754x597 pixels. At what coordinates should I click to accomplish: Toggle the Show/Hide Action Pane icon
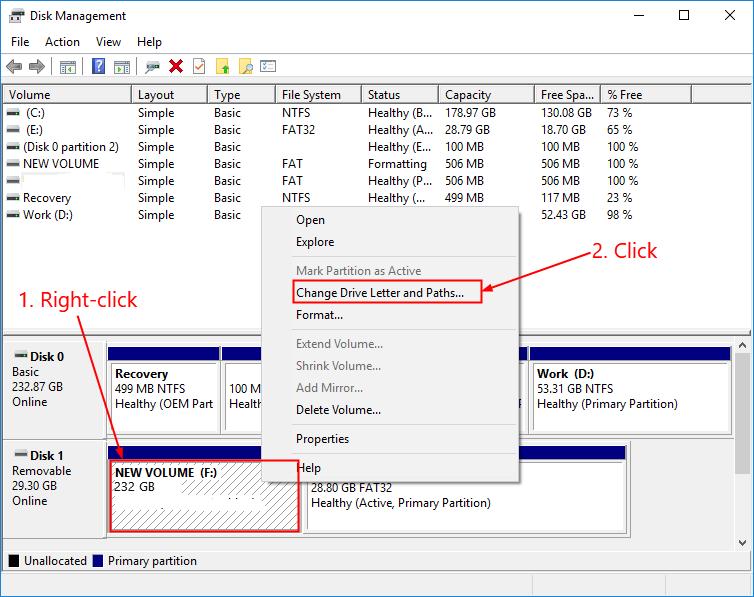click(x=122, y=67)
